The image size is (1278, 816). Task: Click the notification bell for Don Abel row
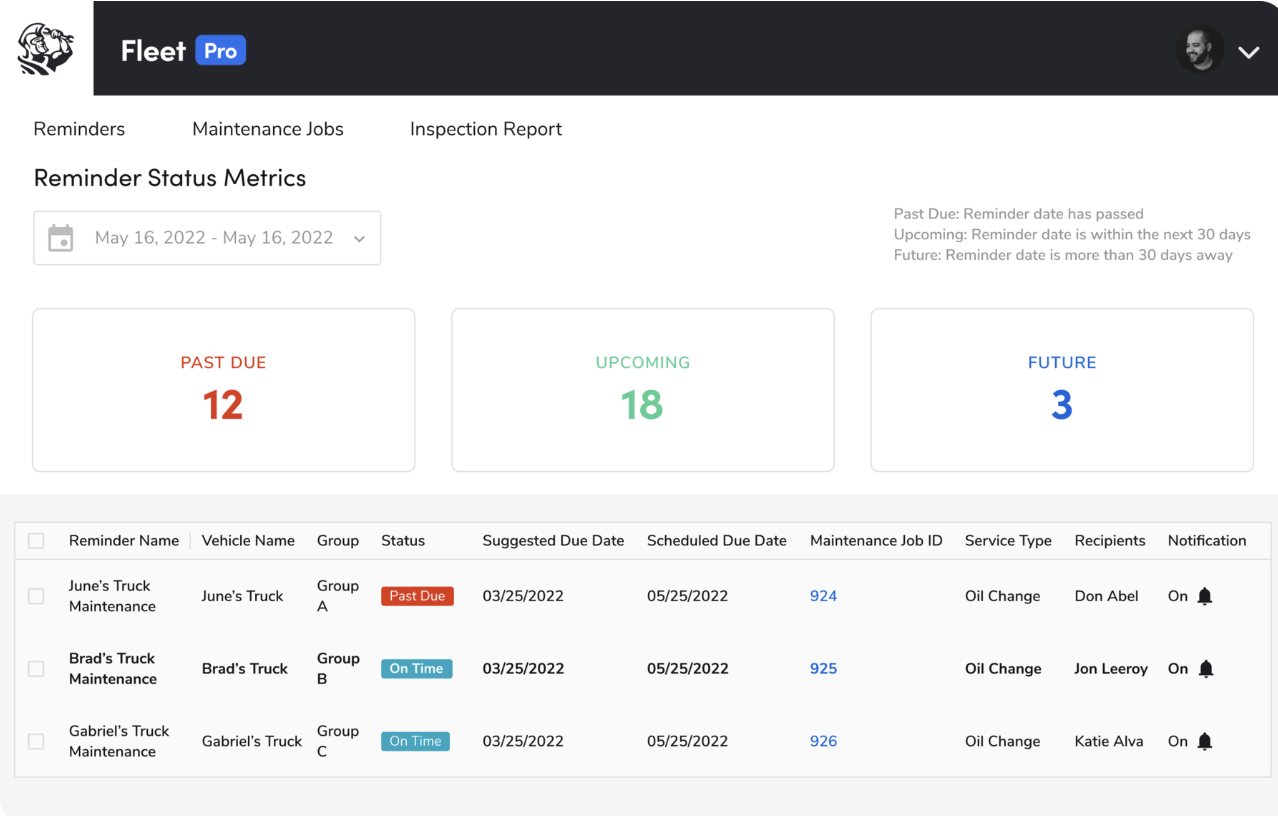pyautogui.click(x=1205, y=596)
